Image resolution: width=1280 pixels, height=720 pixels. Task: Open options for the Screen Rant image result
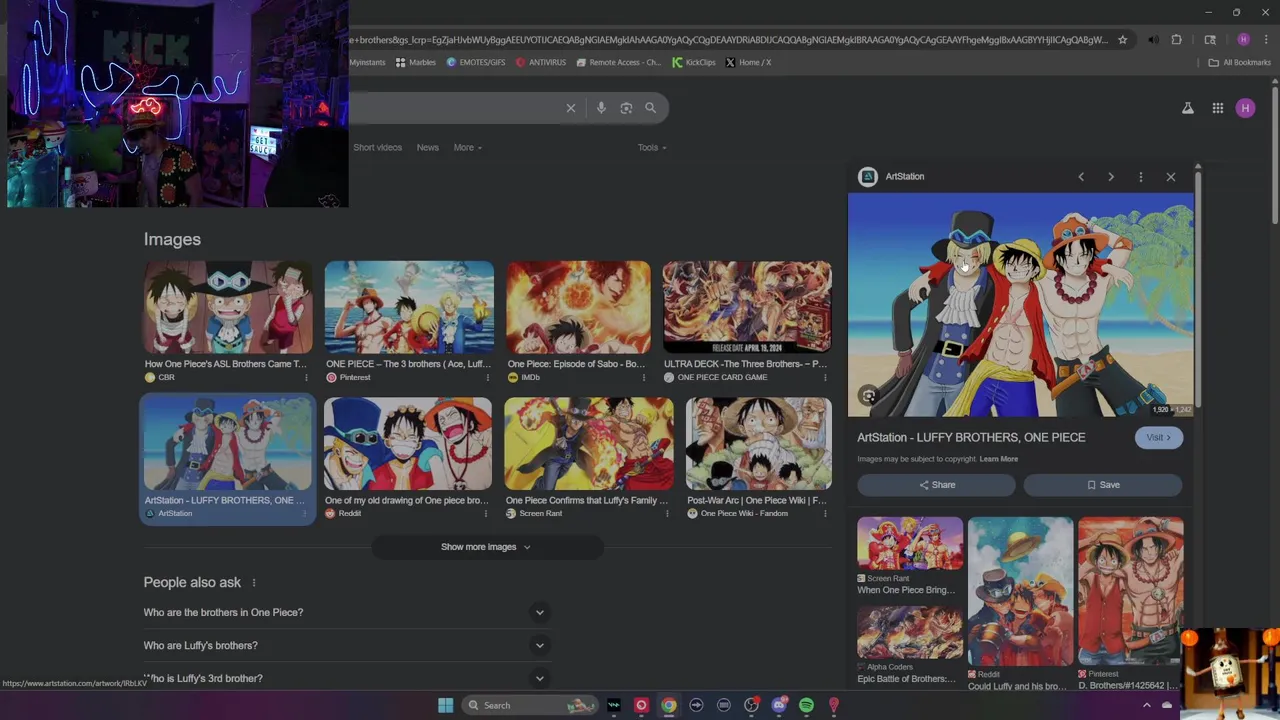[x=668, y=514]
